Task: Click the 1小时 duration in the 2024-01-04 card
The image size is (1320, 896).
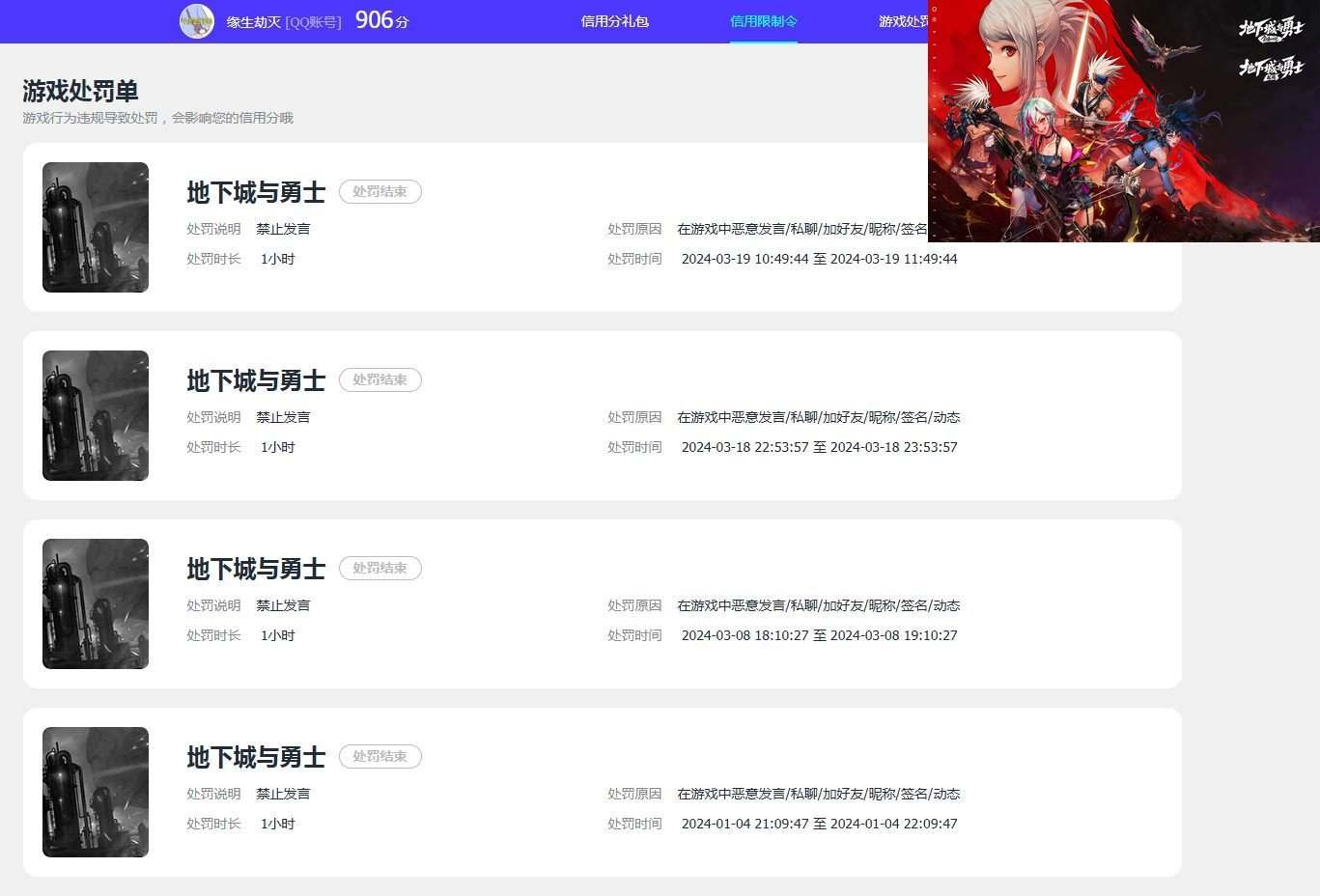Action: (x=278, y=824)
